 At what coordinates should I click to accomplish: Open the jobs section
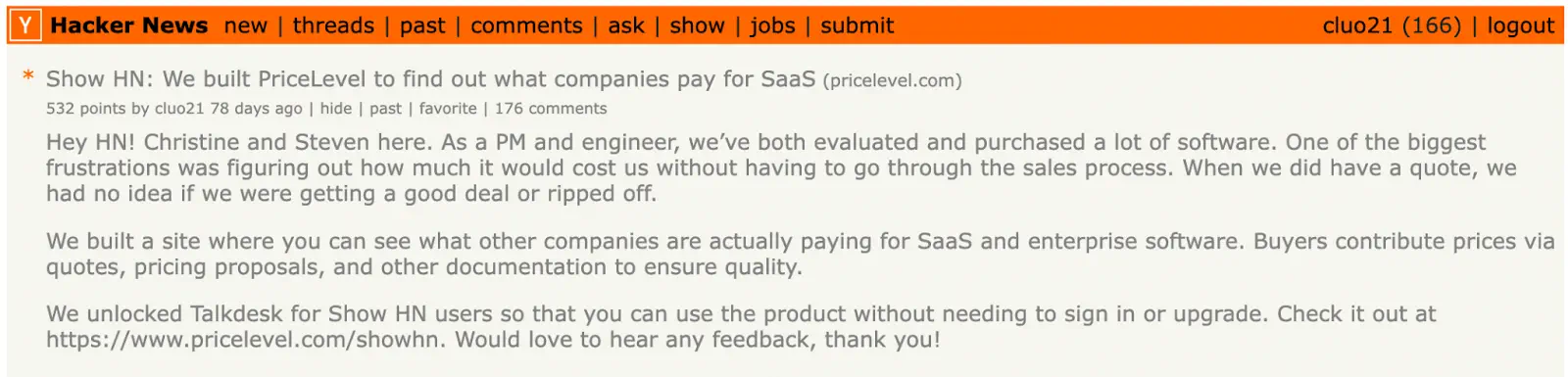[x=772, y=26]
